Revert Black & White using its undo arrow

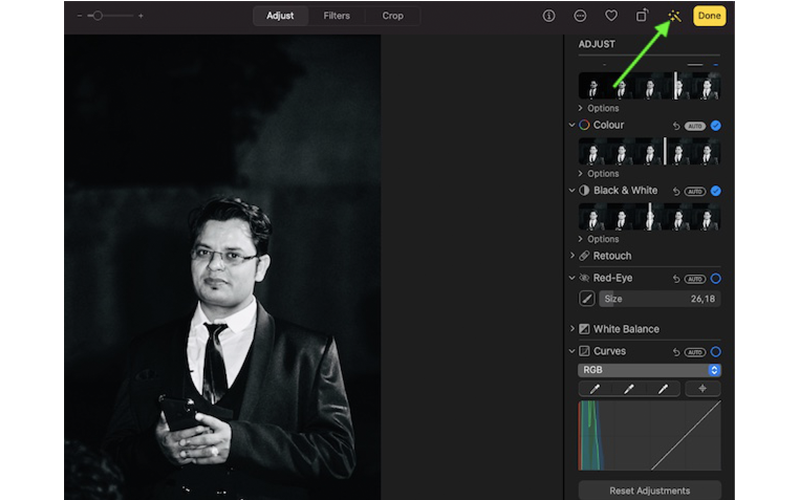[x=676, y=191]
